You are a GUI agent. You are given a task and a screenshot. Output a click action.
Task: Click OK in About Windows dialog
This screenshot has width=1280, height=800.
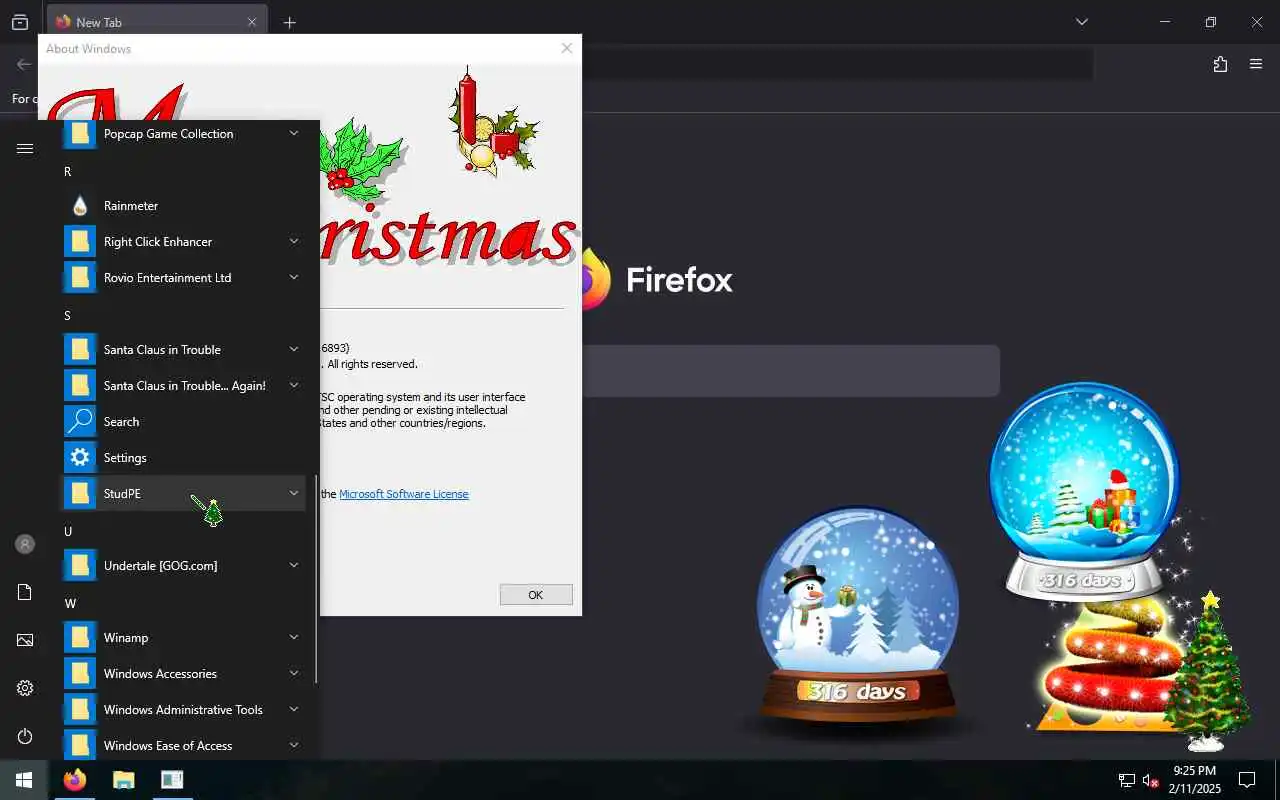[536, 595]
